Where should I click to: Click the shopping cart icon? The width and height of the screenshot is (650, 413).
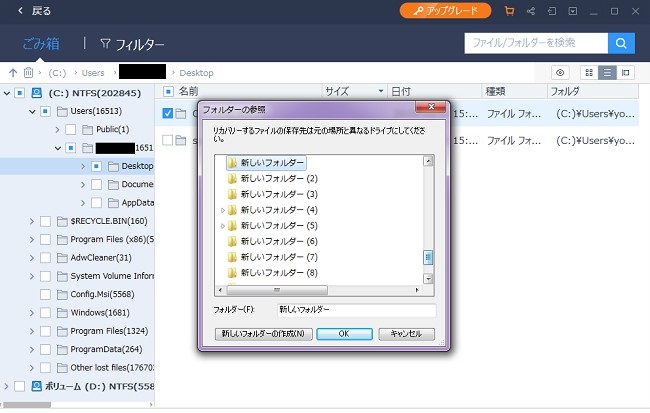[509, 11]
